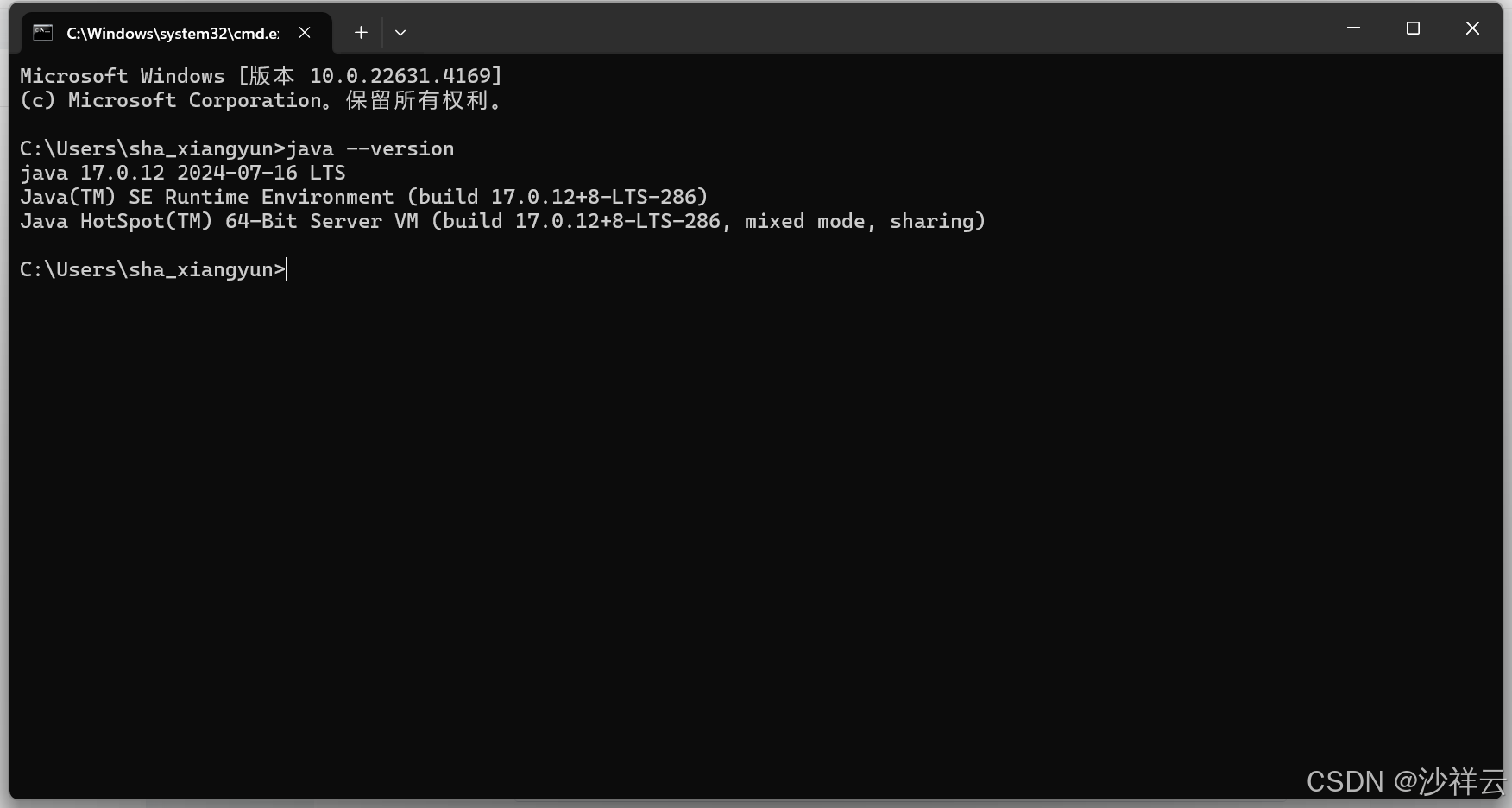The width and height of the screenshot is (1512, 808).
Task: Minimize the terminal window
Action: [1353, 28]
